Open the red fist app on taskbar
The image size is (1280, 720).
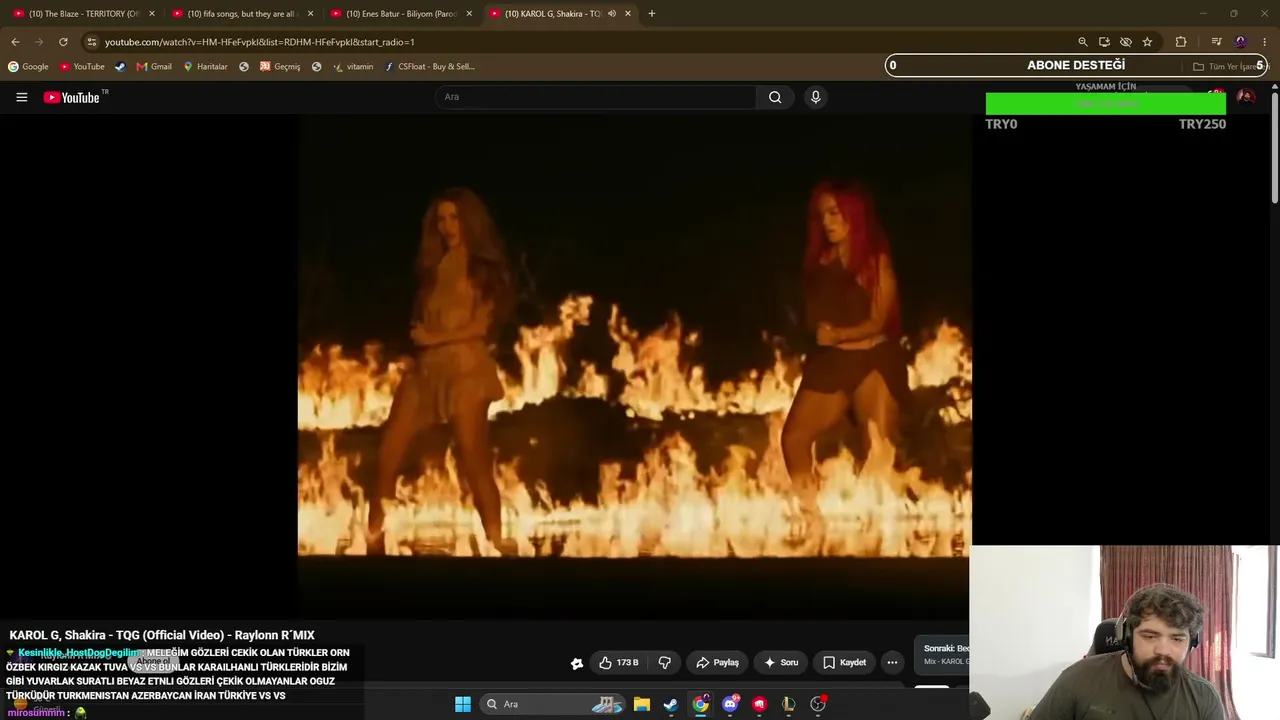coord(760,704)
